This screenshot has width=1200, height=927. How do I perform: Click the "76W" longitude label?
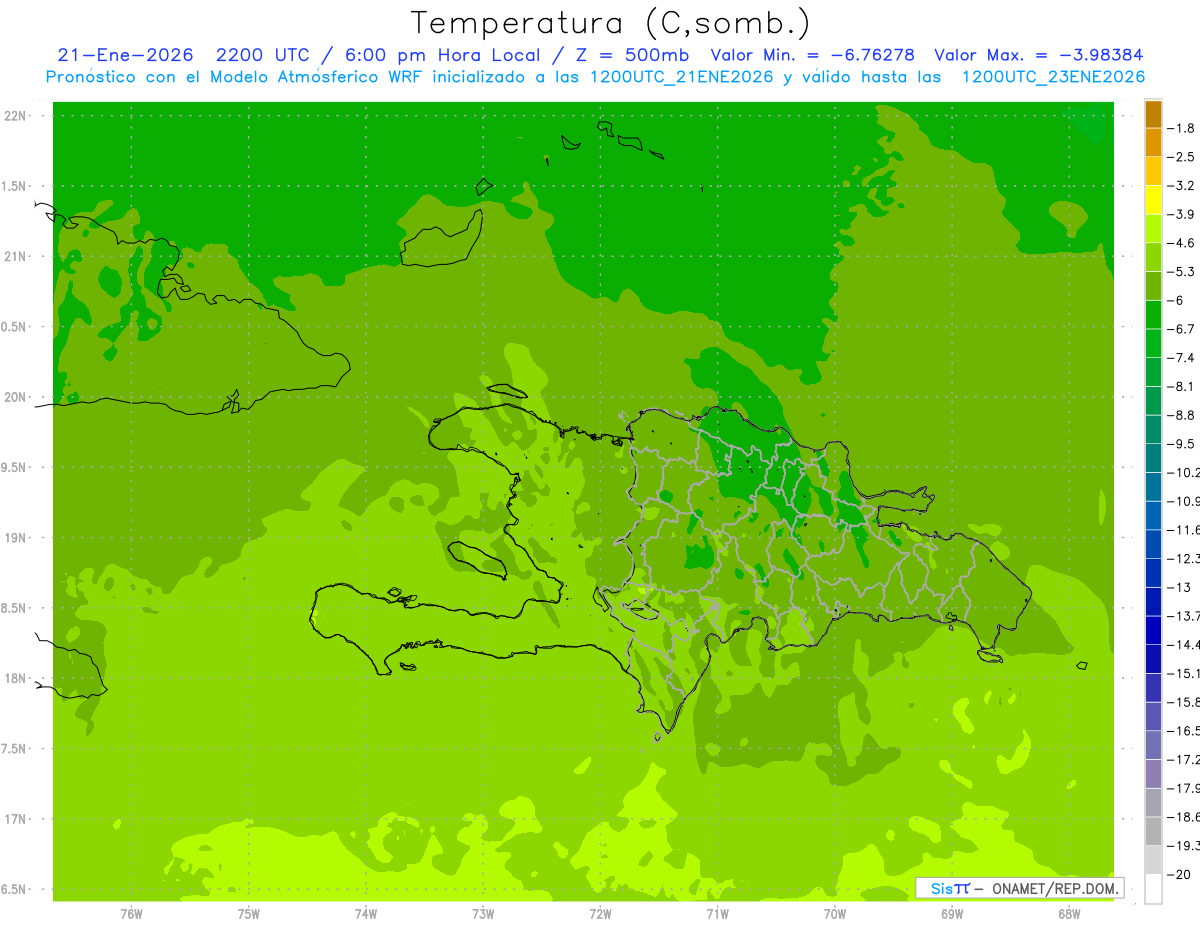click(x=131, y=914)
